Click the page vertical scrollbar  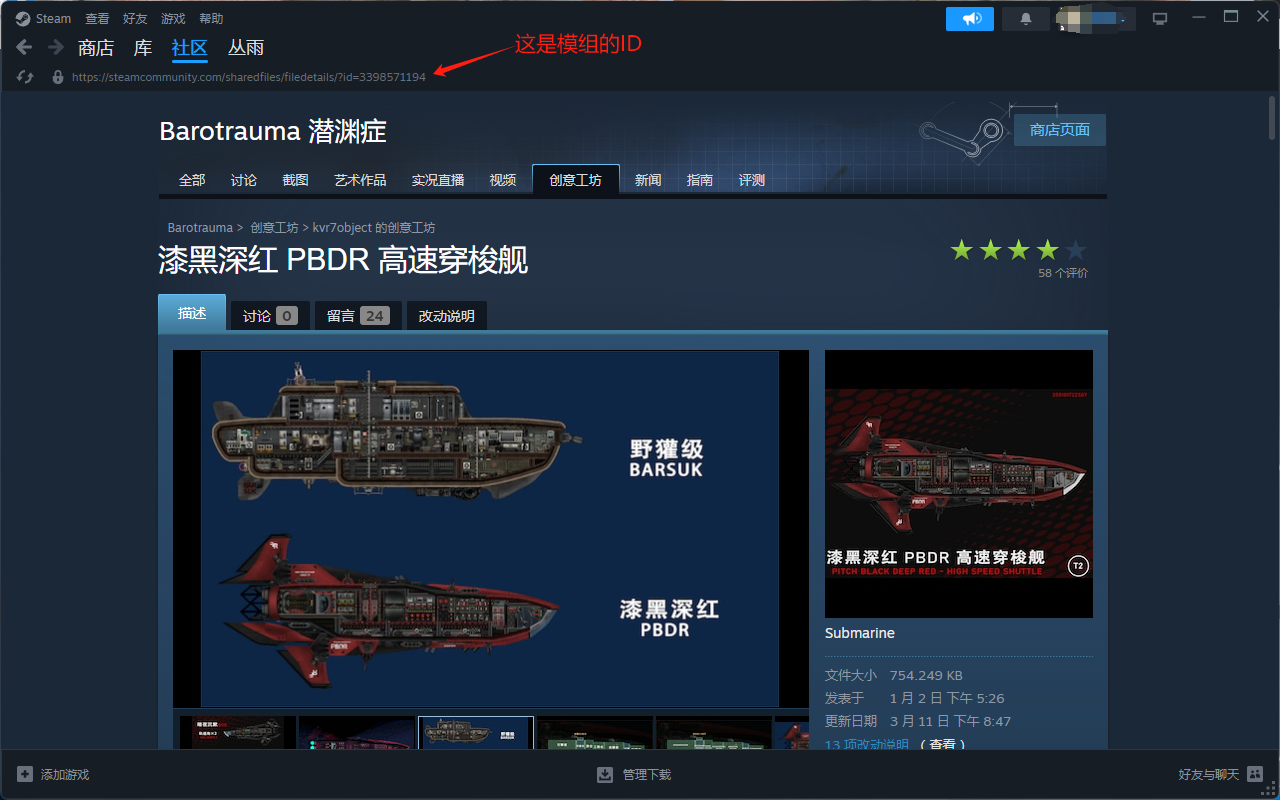pos(1272,120)
